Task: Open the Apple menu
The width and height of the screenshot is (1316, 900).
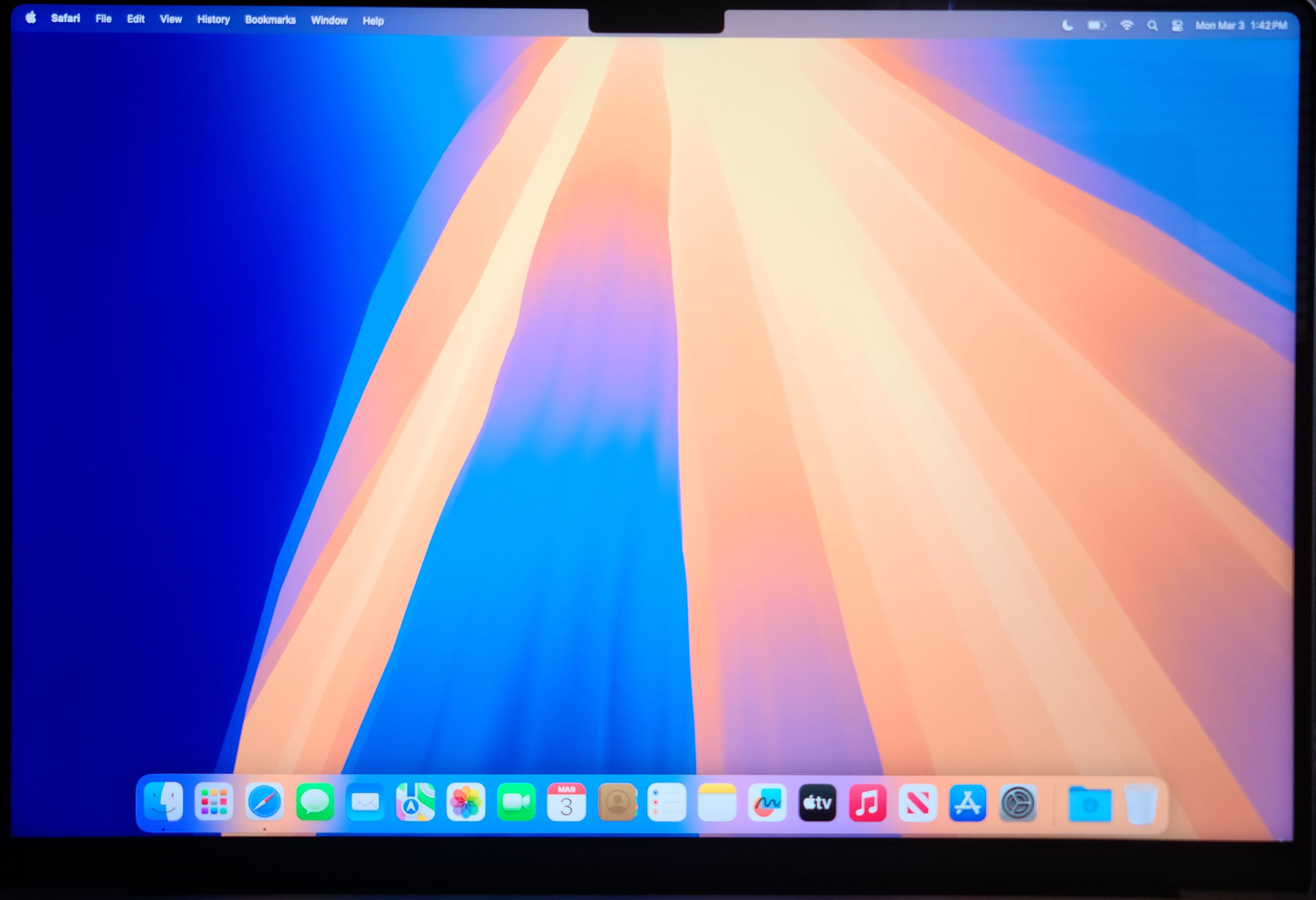Action: (x=31, y=17)
